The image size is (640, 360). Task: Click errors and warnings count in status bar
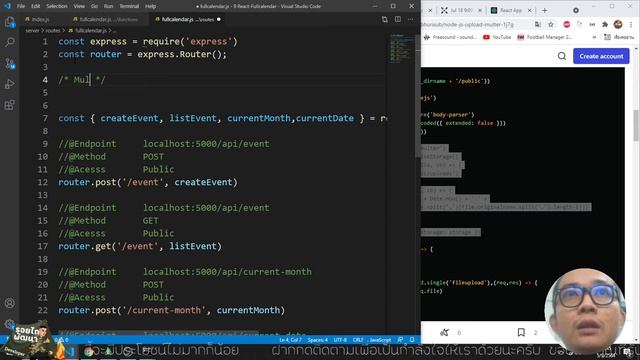[x=62, y=340]
